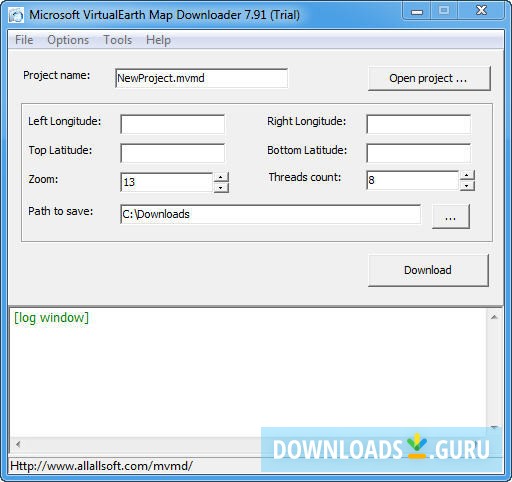Click the allallsoft.com URL in status bar
This screenshot has height=482, width=512.
coord(101,466)
